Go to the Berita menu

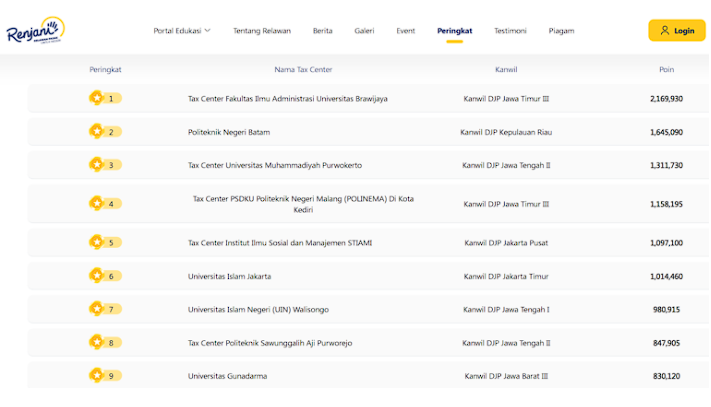point(323,31)
